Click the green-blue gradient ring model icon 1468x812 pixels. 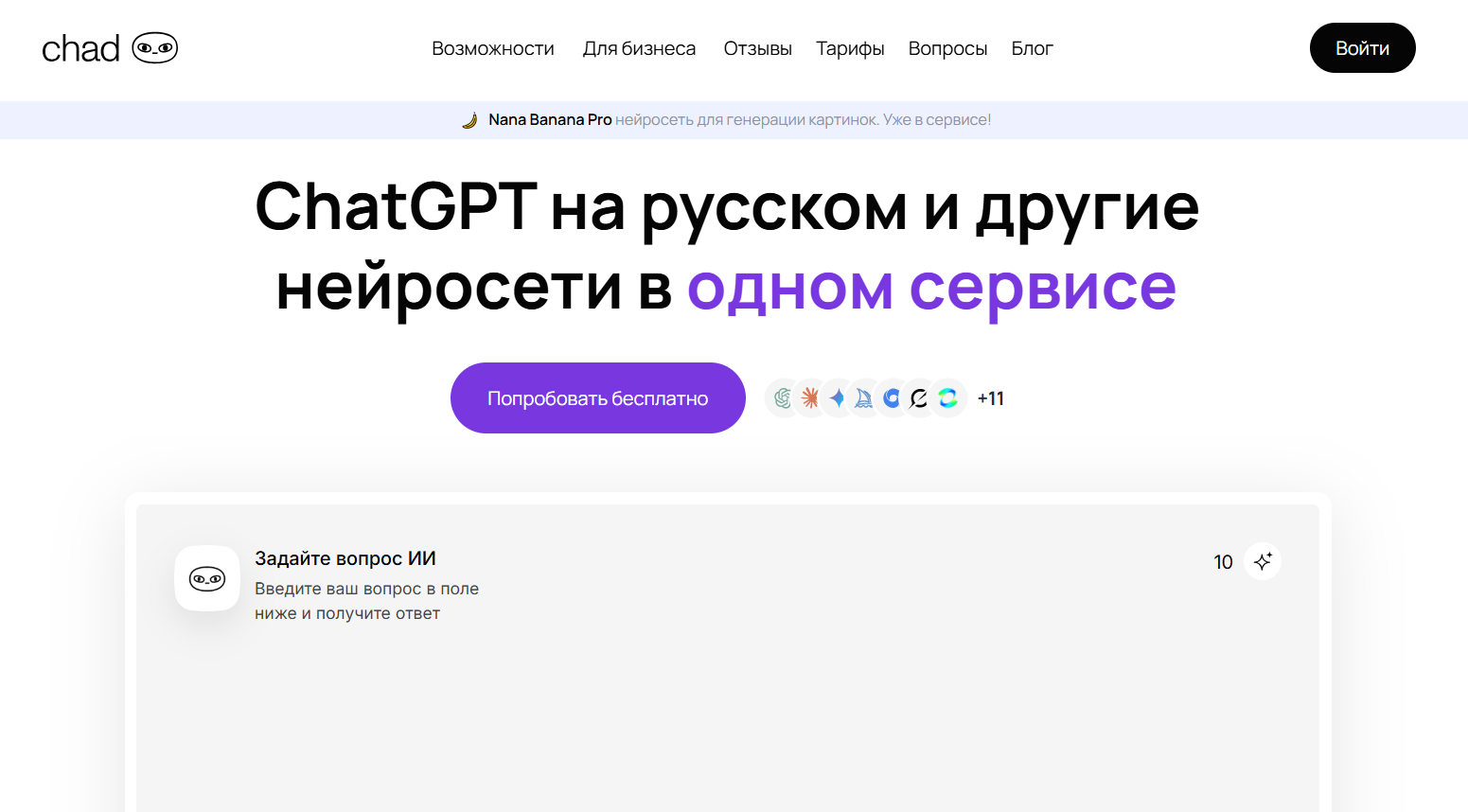click(x=947, y=398)
